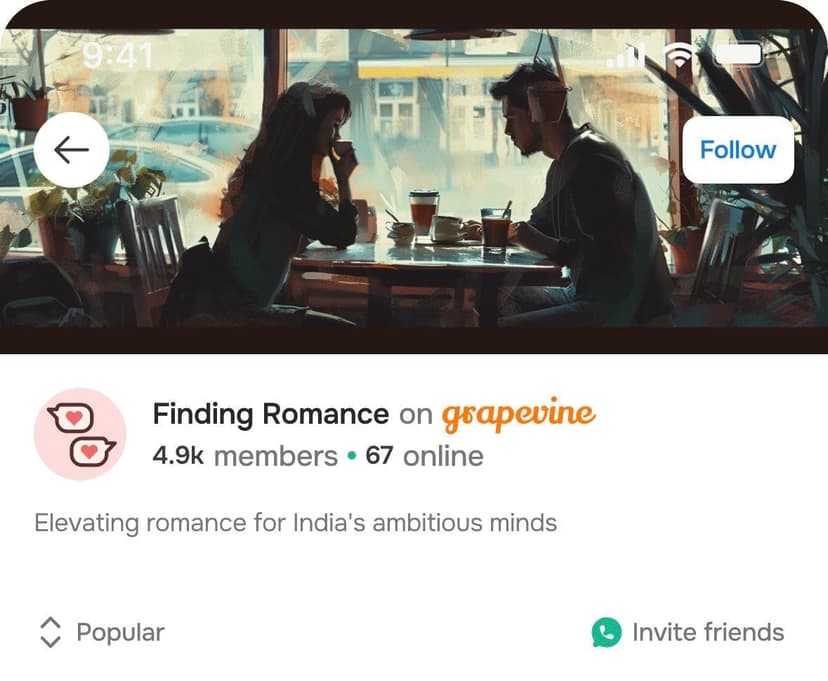
Task: Open the Popular sort dropdown label
Action: 120,632
